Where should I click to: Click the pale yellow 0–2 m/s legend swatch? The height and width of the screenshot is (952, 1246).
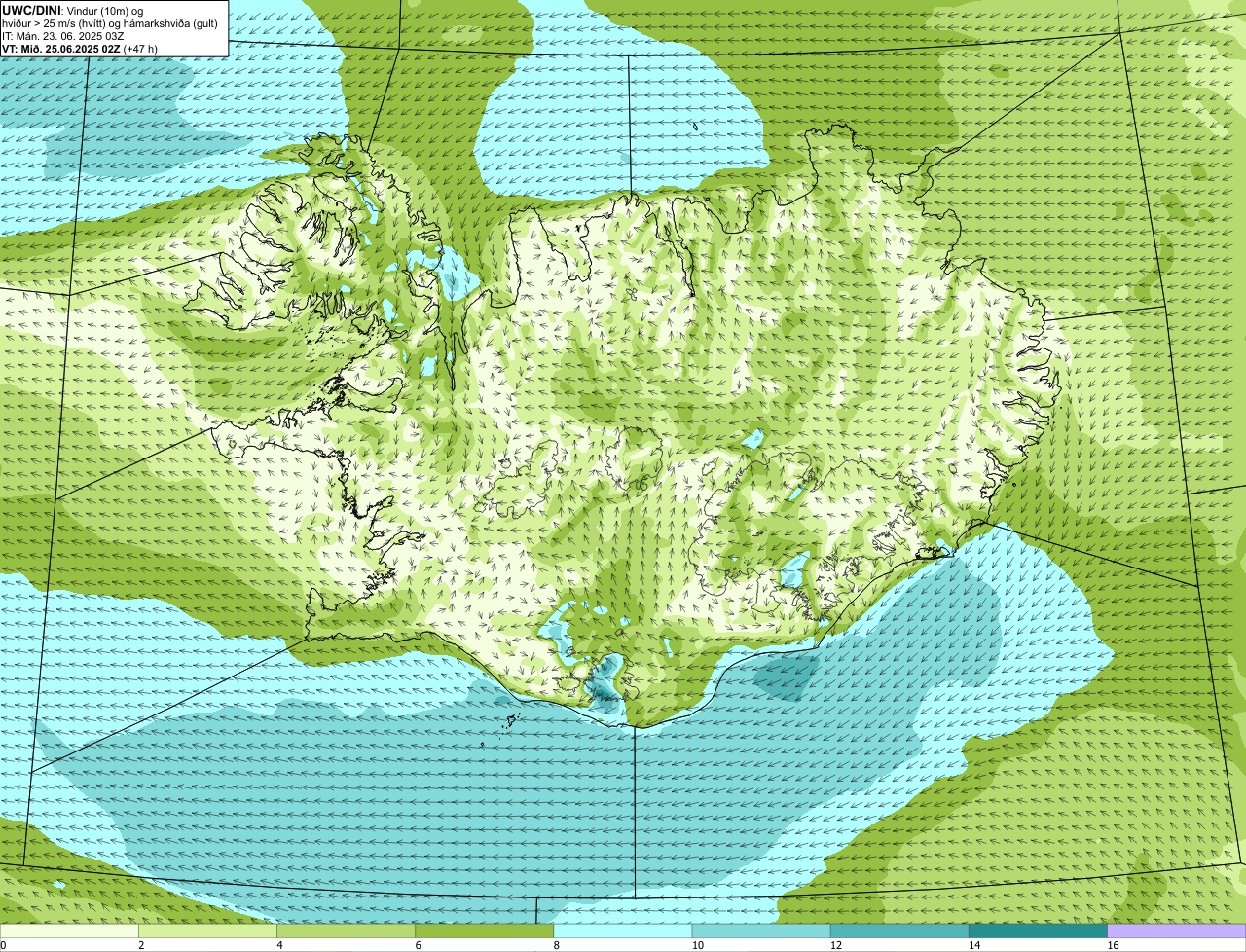coord(69,932)
